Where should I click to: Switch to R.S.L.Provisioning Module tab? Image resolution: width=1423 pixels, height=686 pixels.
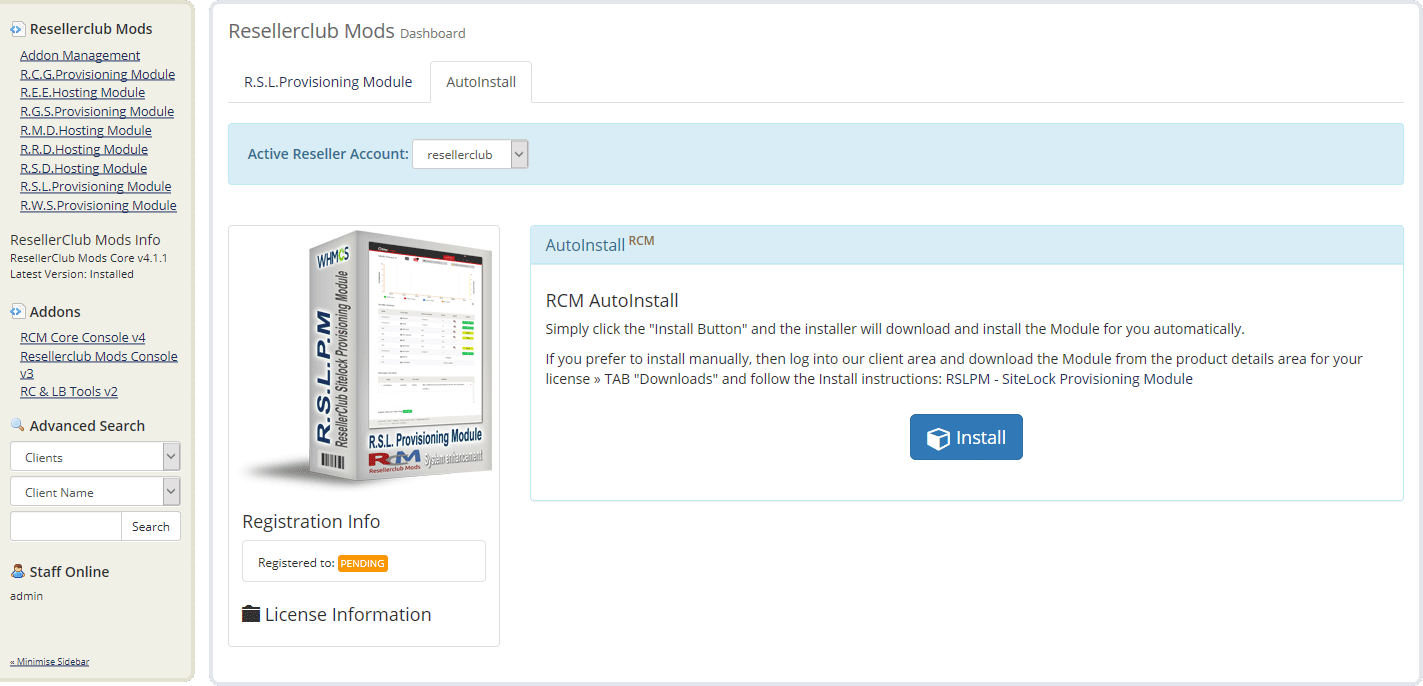click(328, 82)
